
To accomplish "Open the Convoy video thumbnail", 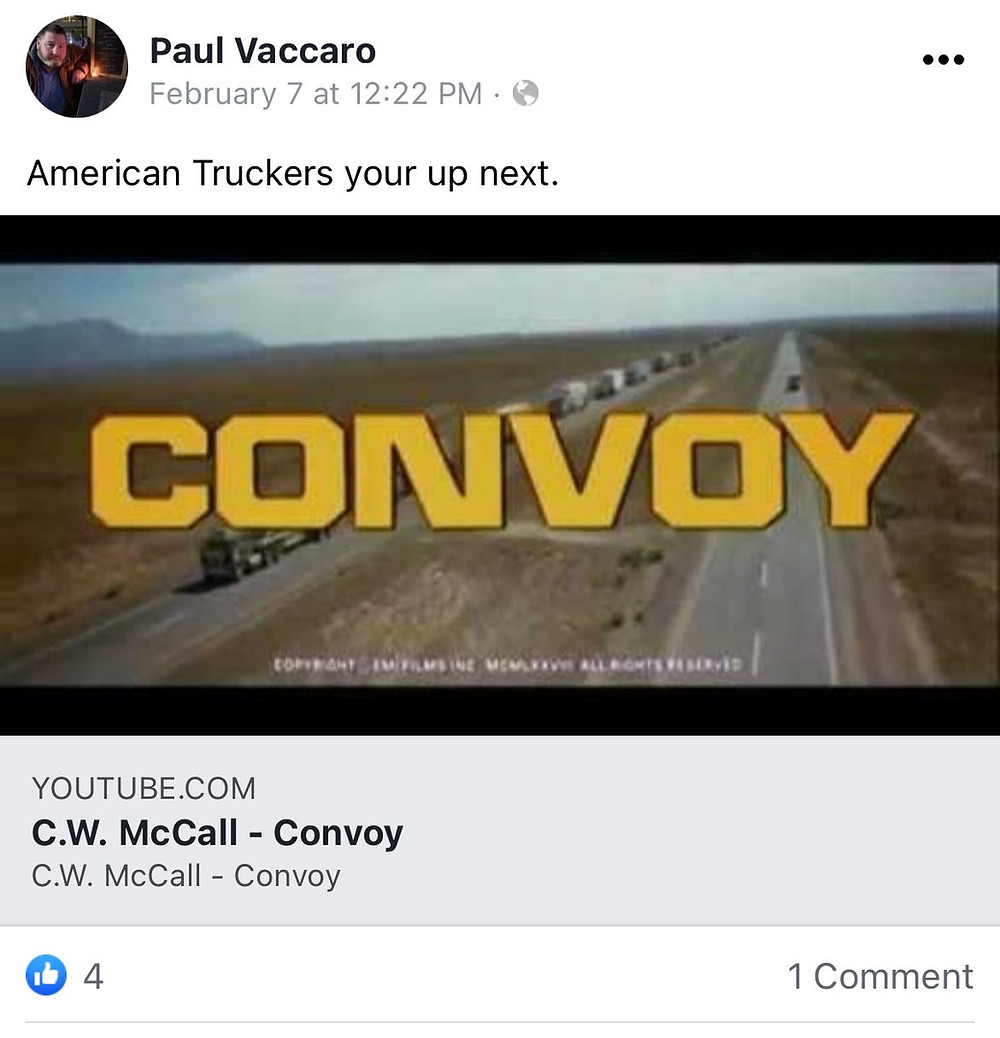I will tap(500, 475).
